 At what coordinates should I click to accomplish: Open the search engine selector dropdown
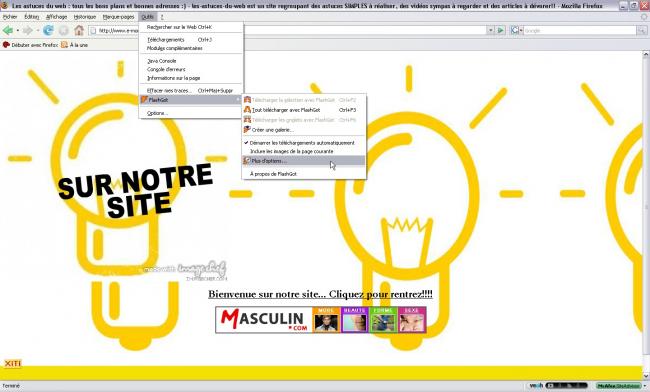[515, 30]
